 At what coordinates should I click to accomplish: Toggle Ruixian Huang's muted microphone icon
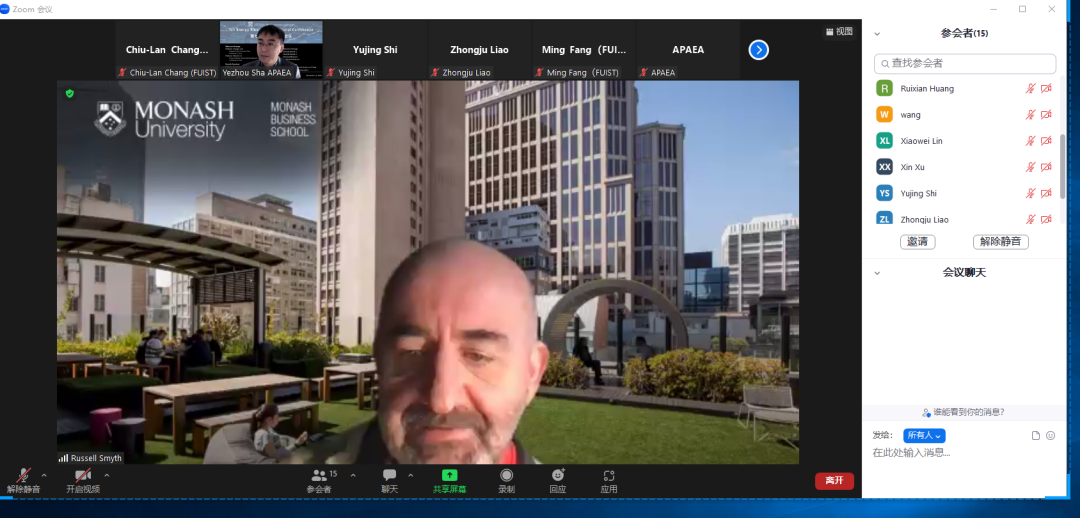(1030, 89)
